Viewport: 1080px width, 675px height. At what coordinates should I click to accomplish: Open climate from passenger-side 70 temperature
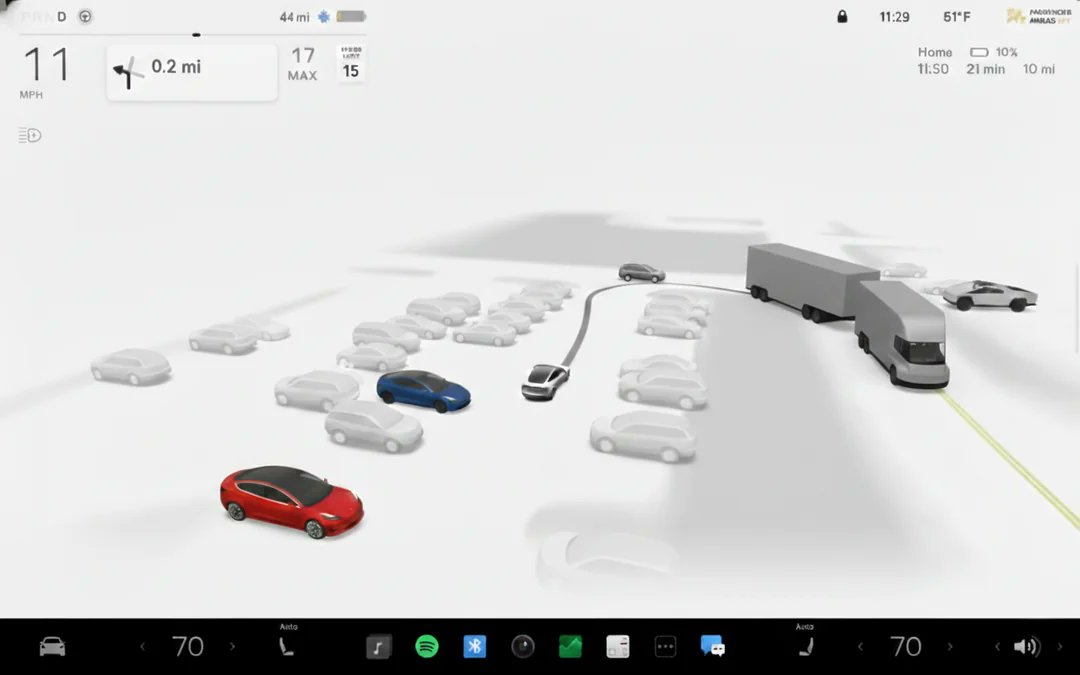[x=905, y=647]
